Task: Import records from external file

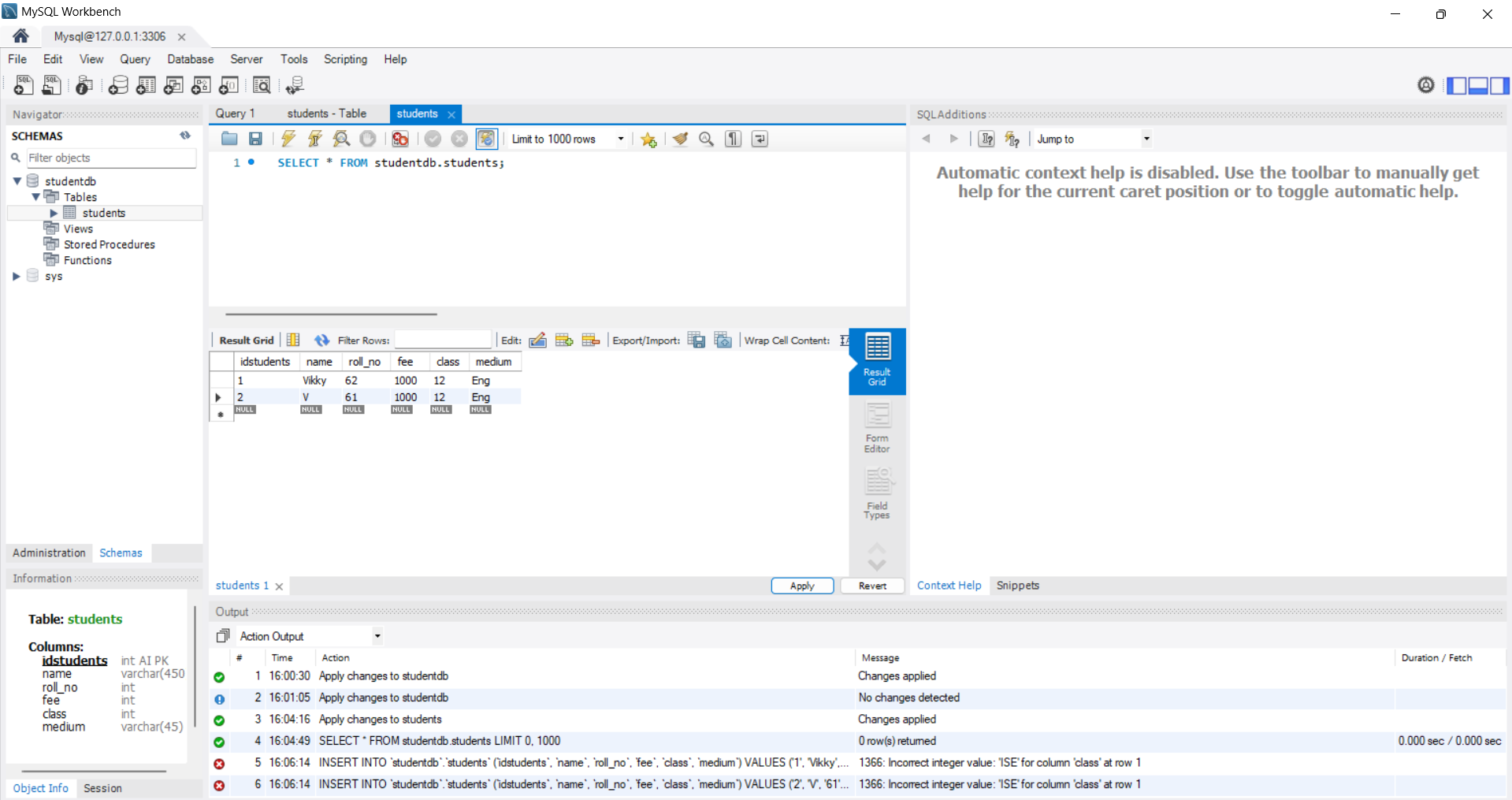Action: pyautogui.click(x=723, y=340)
